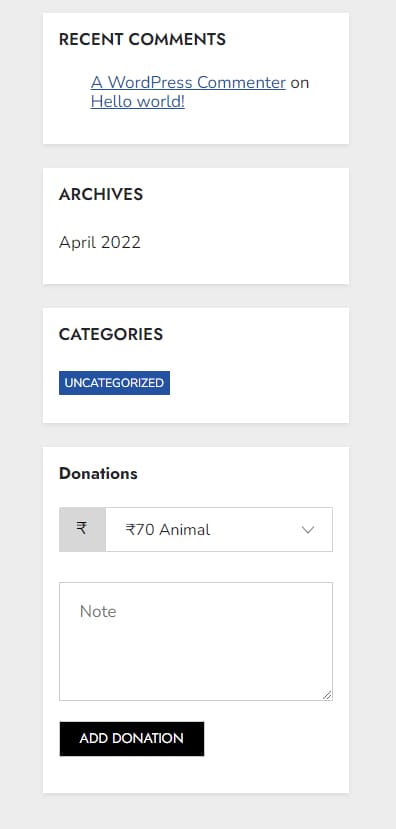Click the Donations widget heading
This screenshot has width=396, height=829.
coord(98,474)
